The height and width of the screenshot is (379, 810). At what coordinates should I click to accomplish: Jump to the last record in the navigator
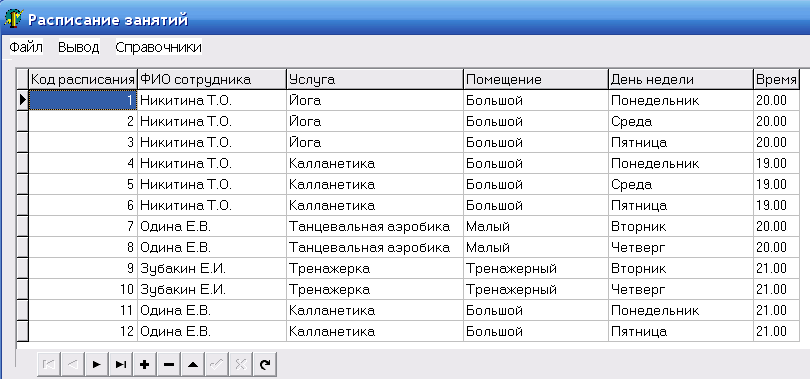click(121, 365)
